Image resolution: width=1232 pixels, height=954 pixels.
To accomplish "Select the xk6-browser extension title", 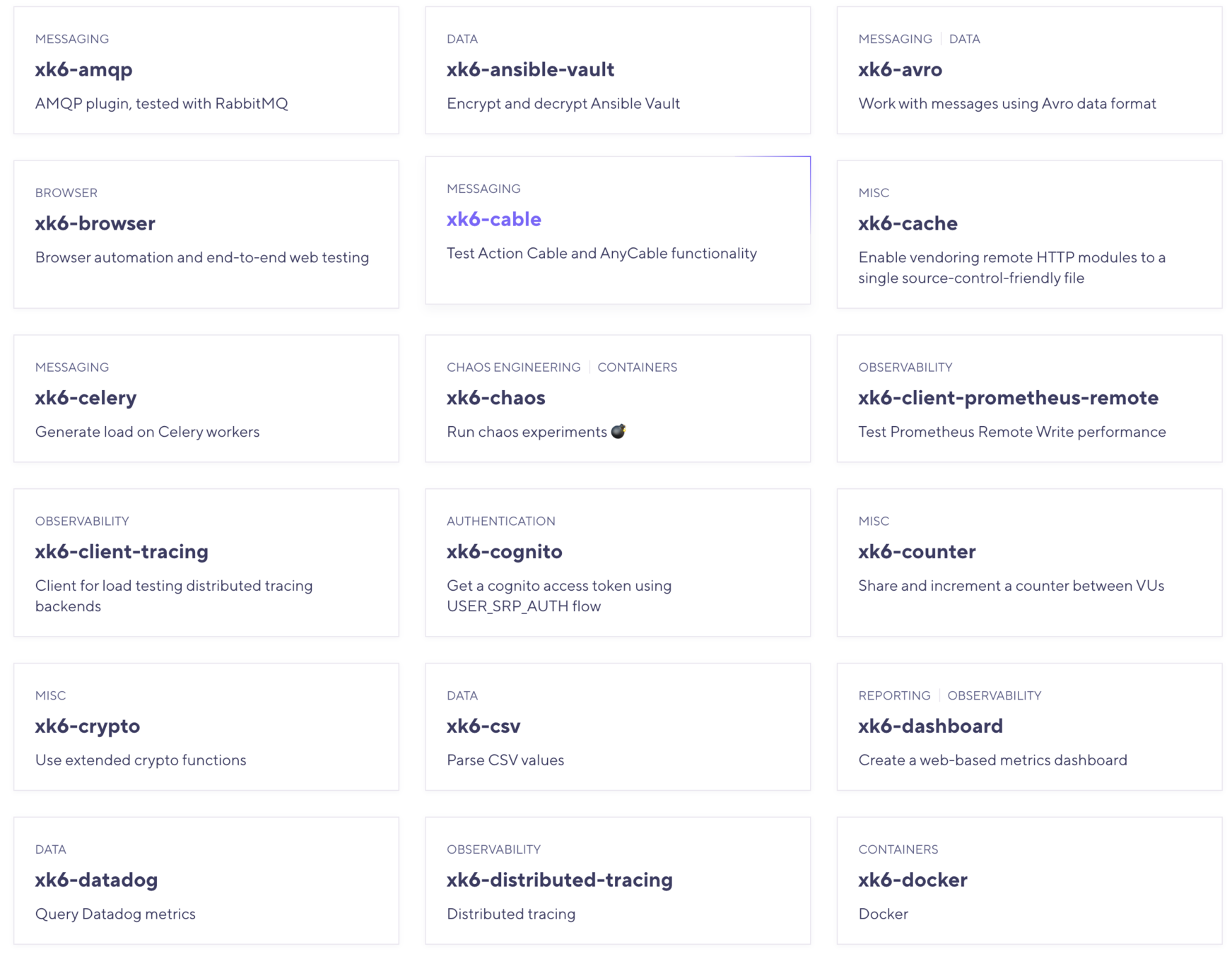I will 95,223.
